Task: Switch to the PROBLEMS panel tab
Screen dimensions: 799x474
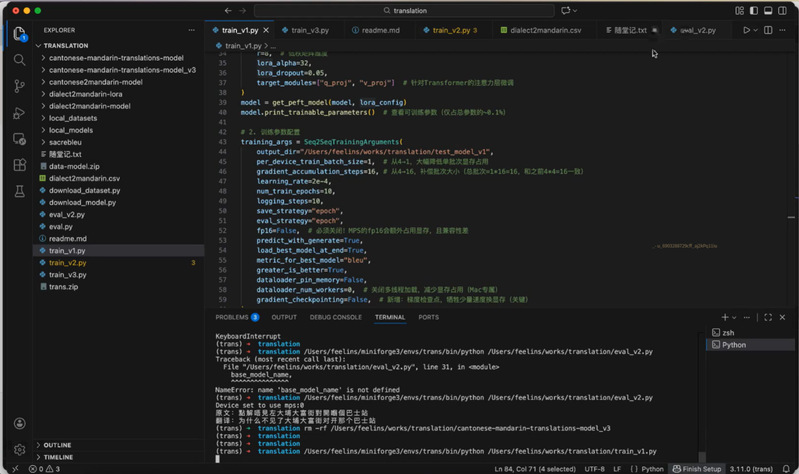Action: click(x=232, y=317)
